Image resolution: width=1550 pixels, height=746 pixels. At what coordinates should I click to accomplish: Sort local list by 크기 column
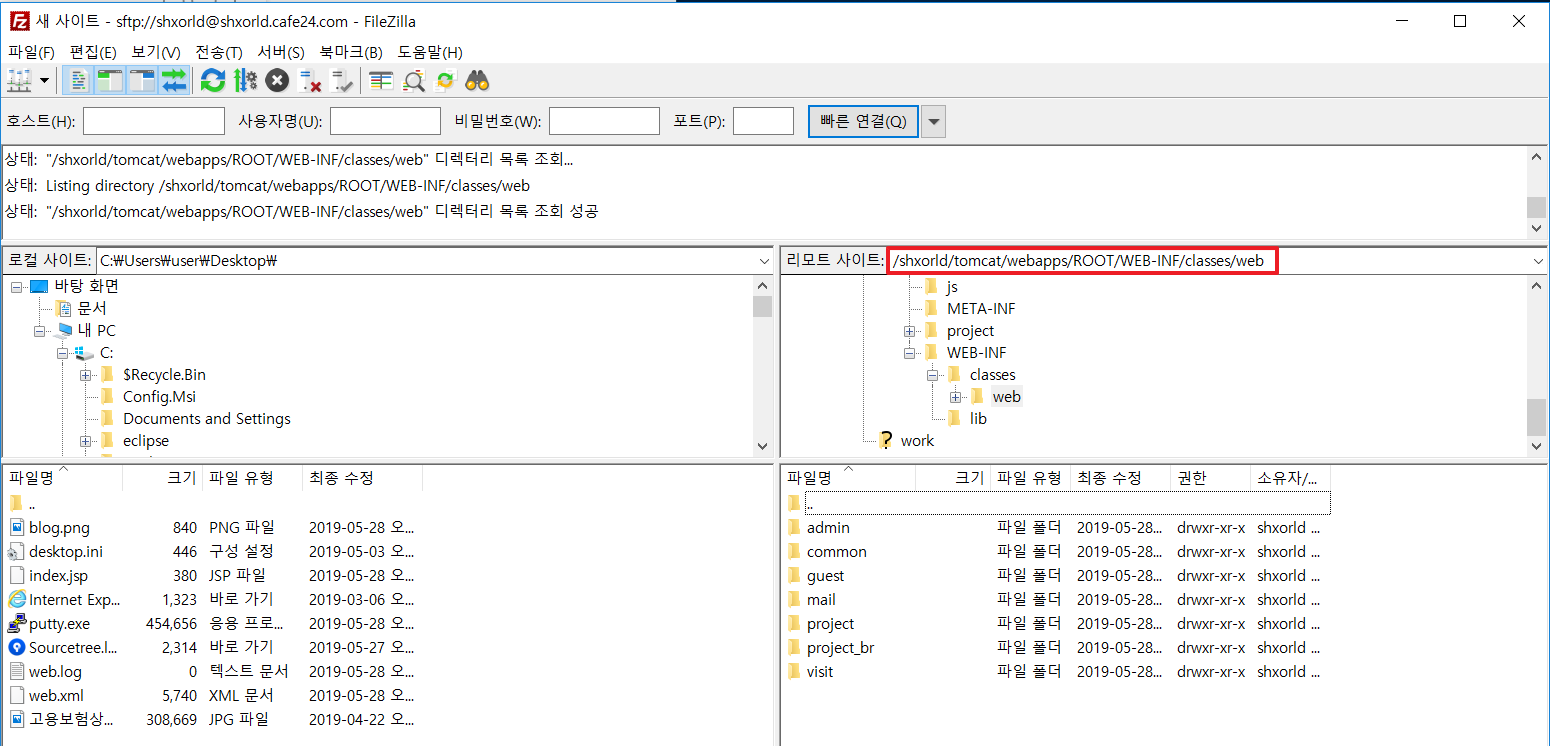click(162, 478)
